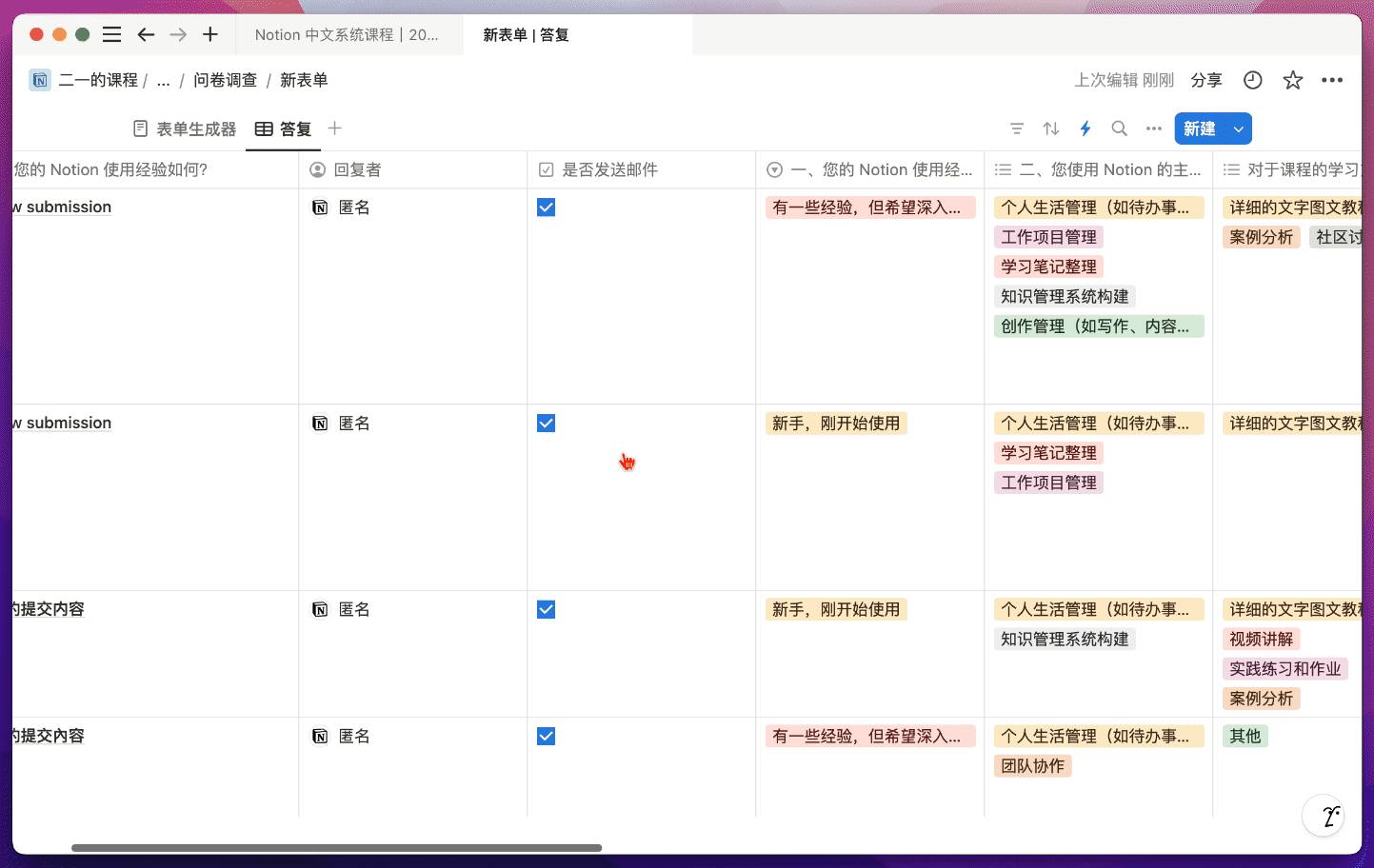Expand the 新建 button dropdown arrow
Viewport: 1374px width, 868px height.
pyautogui.click(x=1239, y=128)
